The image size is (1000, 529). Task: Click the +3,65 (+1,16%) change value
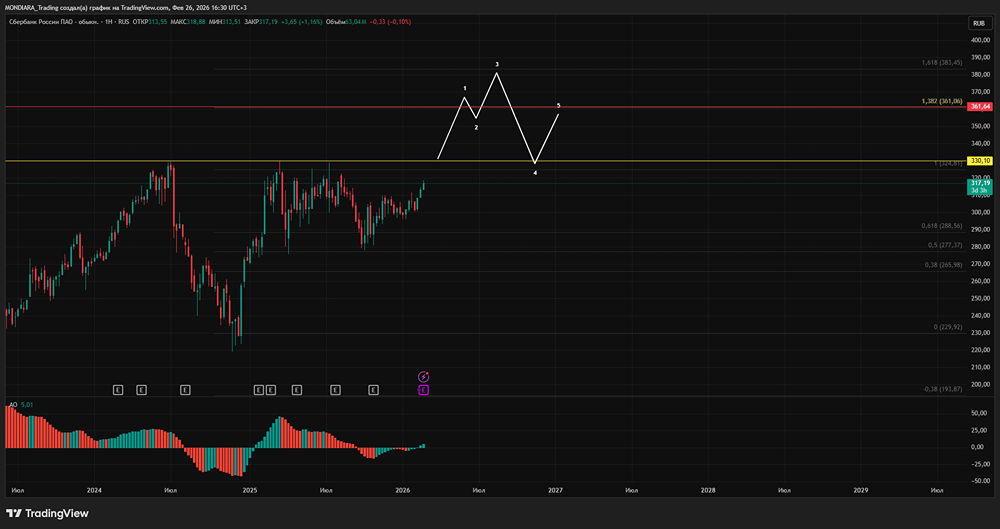(301, 22)
